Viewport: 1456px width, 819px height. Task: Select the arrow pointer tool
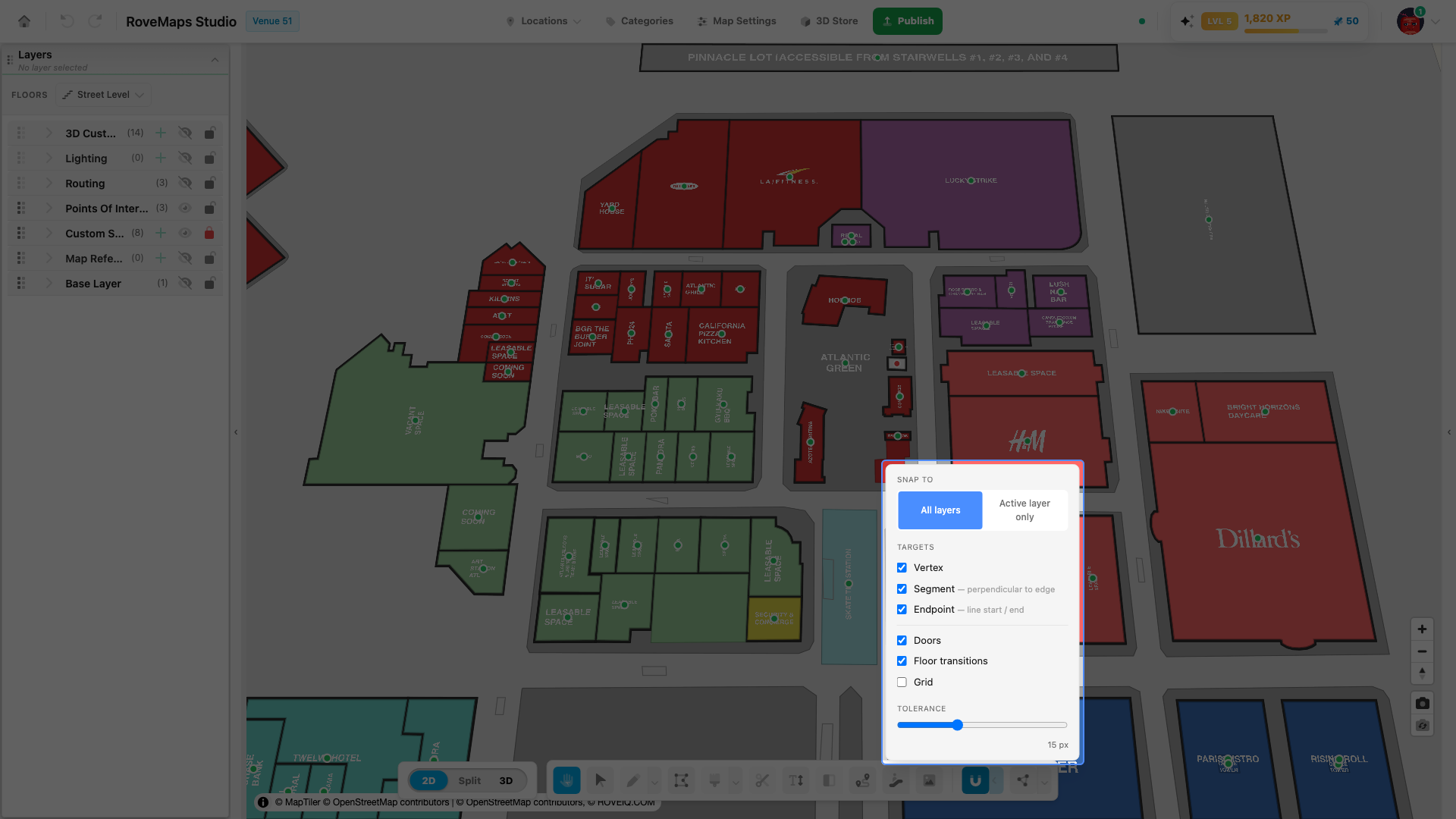pos(601,780)
